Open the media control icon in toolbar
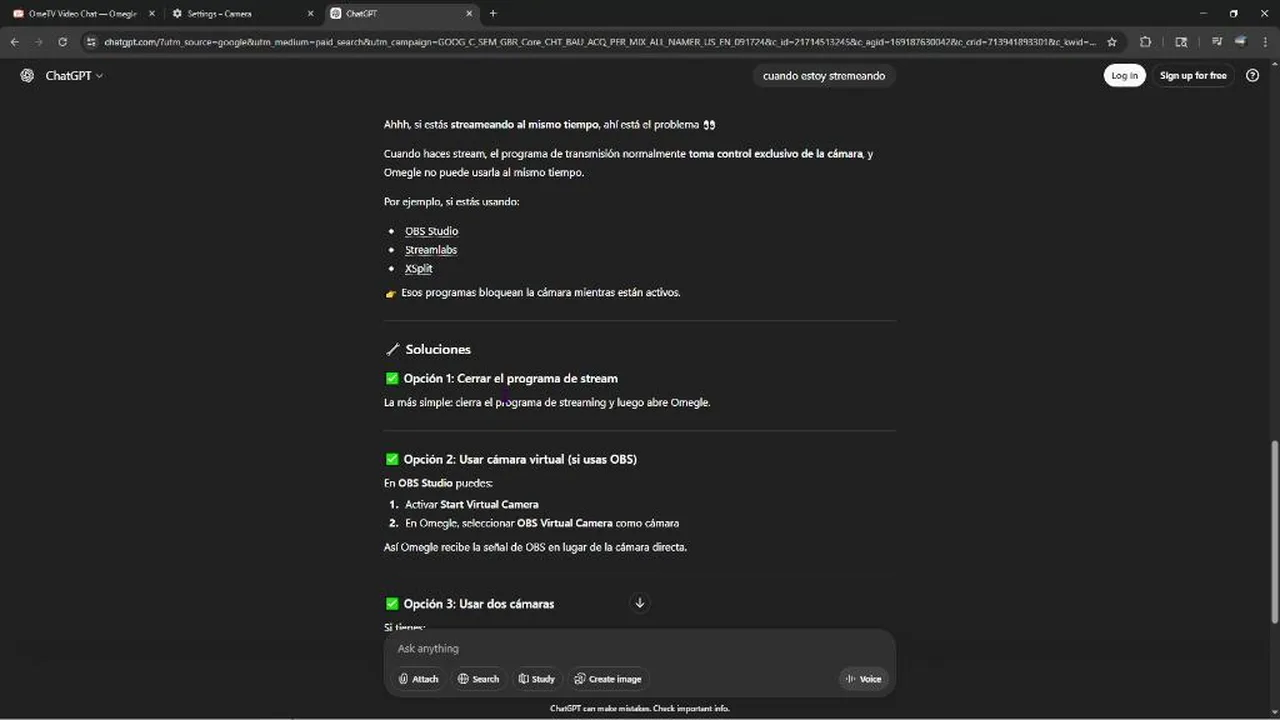Viewport: 1280px width, 720px height. click(x=1216, y=42)
